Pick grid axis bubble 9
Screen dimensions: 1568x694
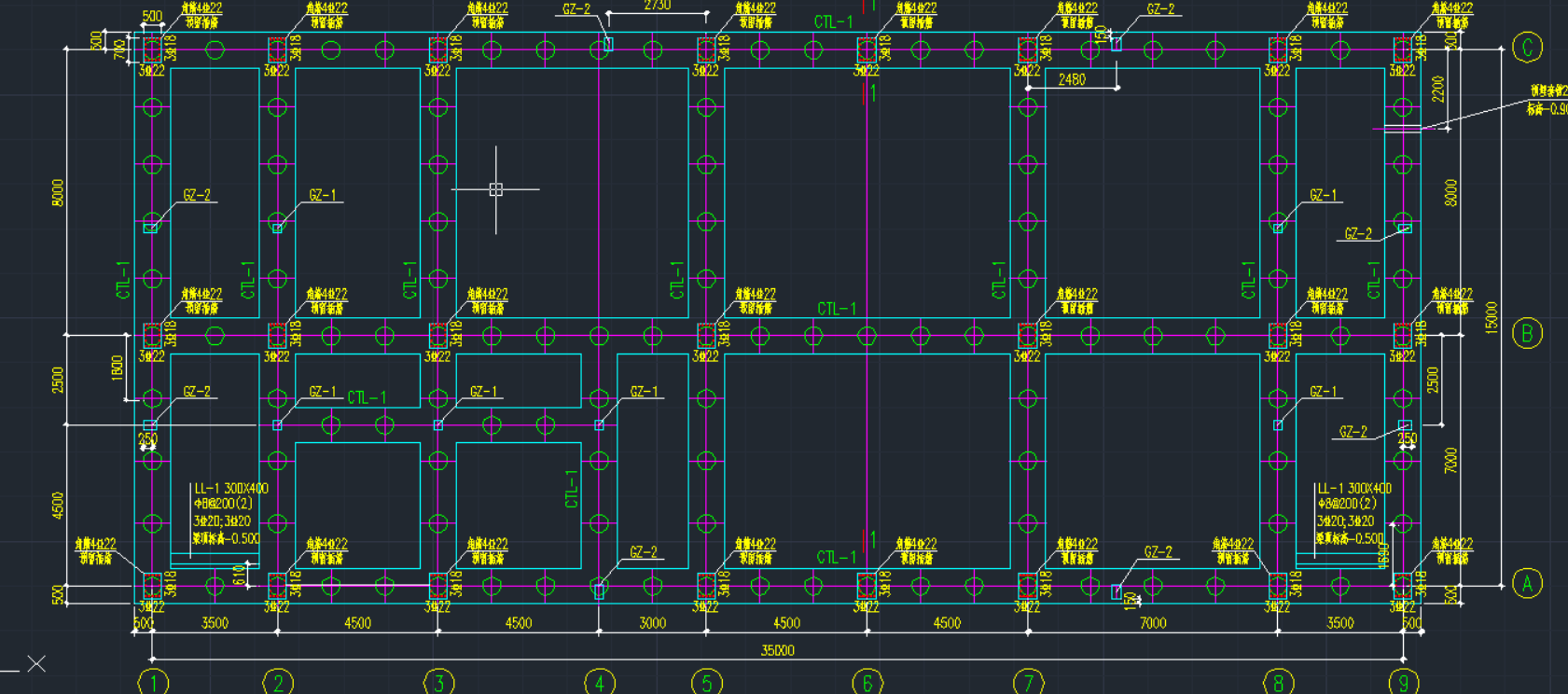(1403, 683)
